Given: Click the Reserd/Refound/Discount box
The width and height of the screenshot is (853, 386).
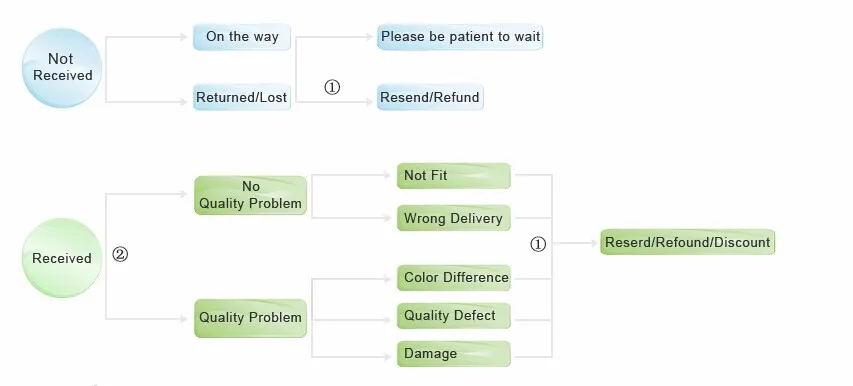Looking at the screenshot, I should (x=688, y=242).
